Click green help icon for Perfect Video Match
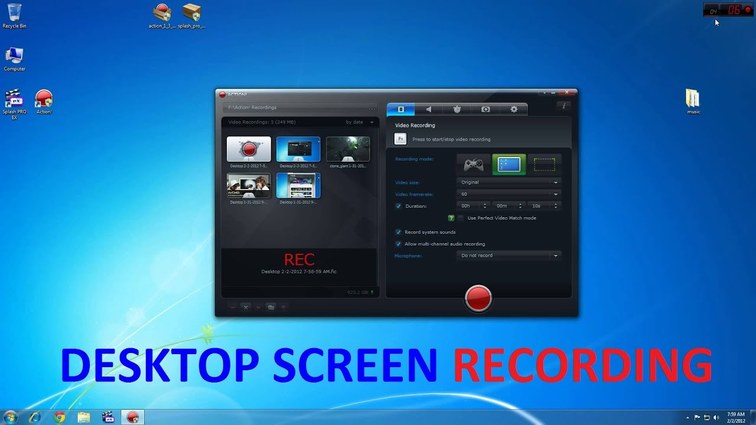The height and width of the screenshot is (425, 756). (451, 218)
